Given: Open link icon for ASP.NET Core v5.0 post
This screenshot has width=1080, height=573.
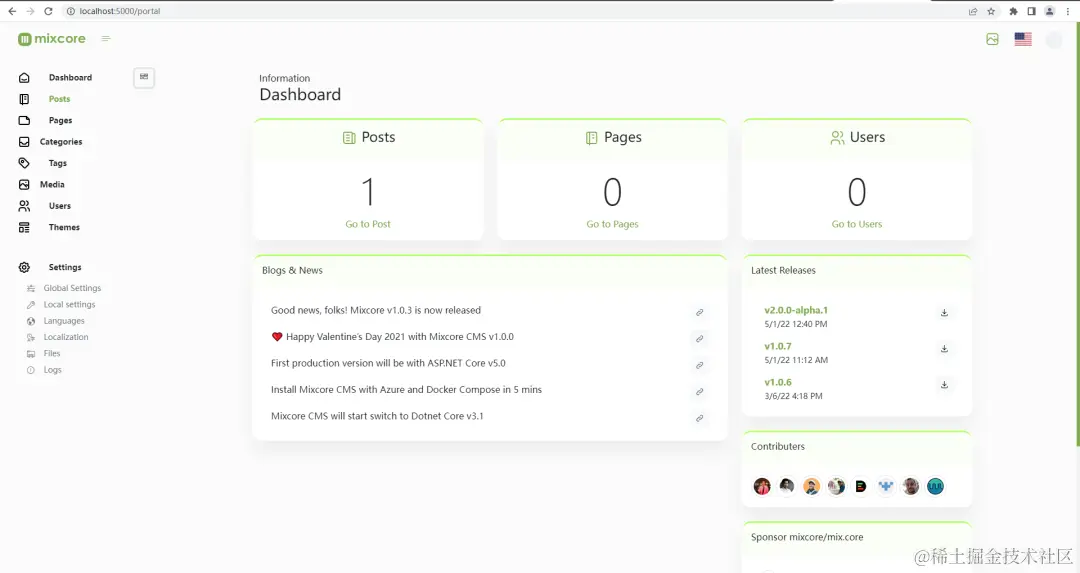Looking at the screenshot, I should point(699,366).
